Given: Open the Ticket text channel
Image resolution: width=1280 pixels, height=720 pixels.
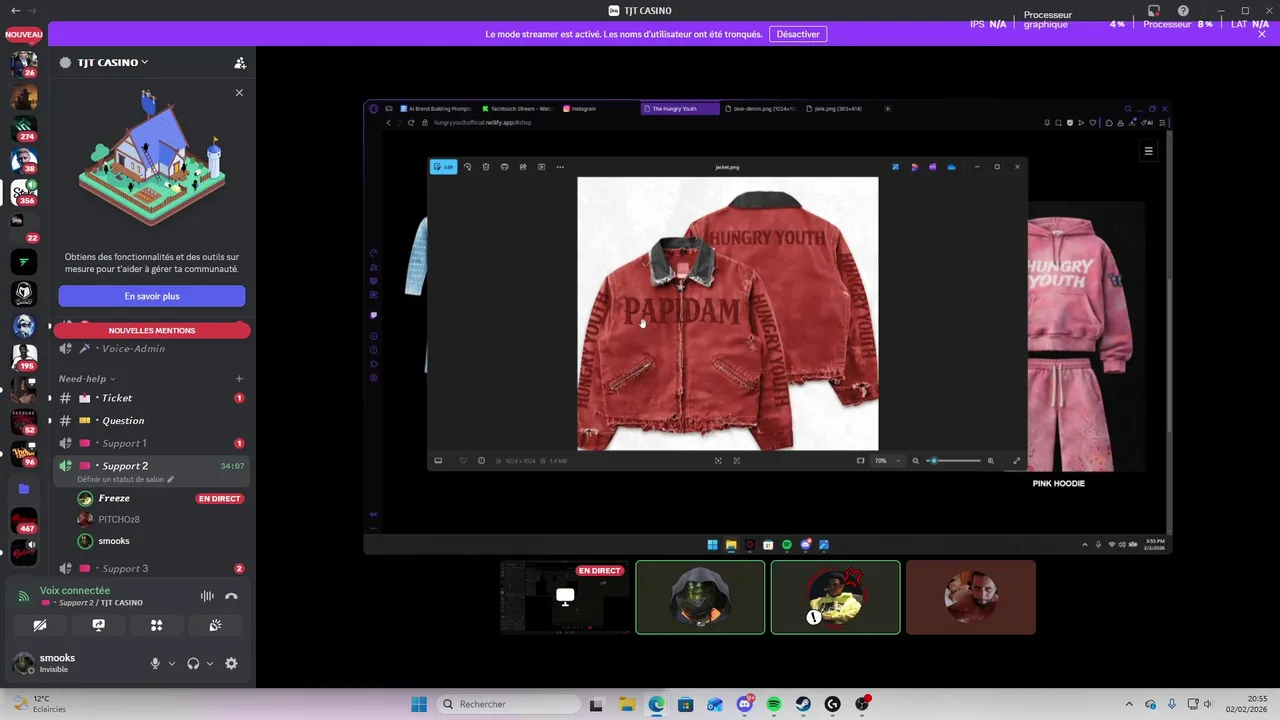Looking at the screenshot, I should click(152, 398).
